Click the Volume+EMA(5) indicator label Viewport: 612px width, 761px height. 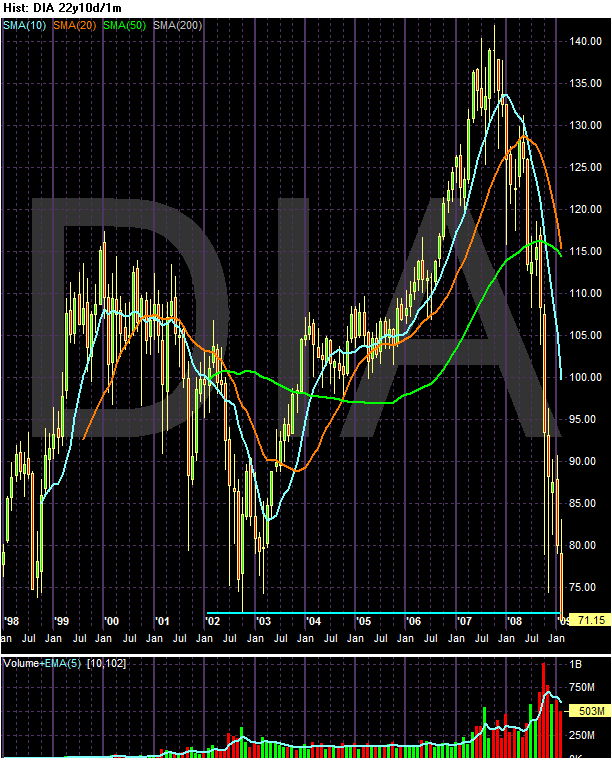tap(42, 663)
